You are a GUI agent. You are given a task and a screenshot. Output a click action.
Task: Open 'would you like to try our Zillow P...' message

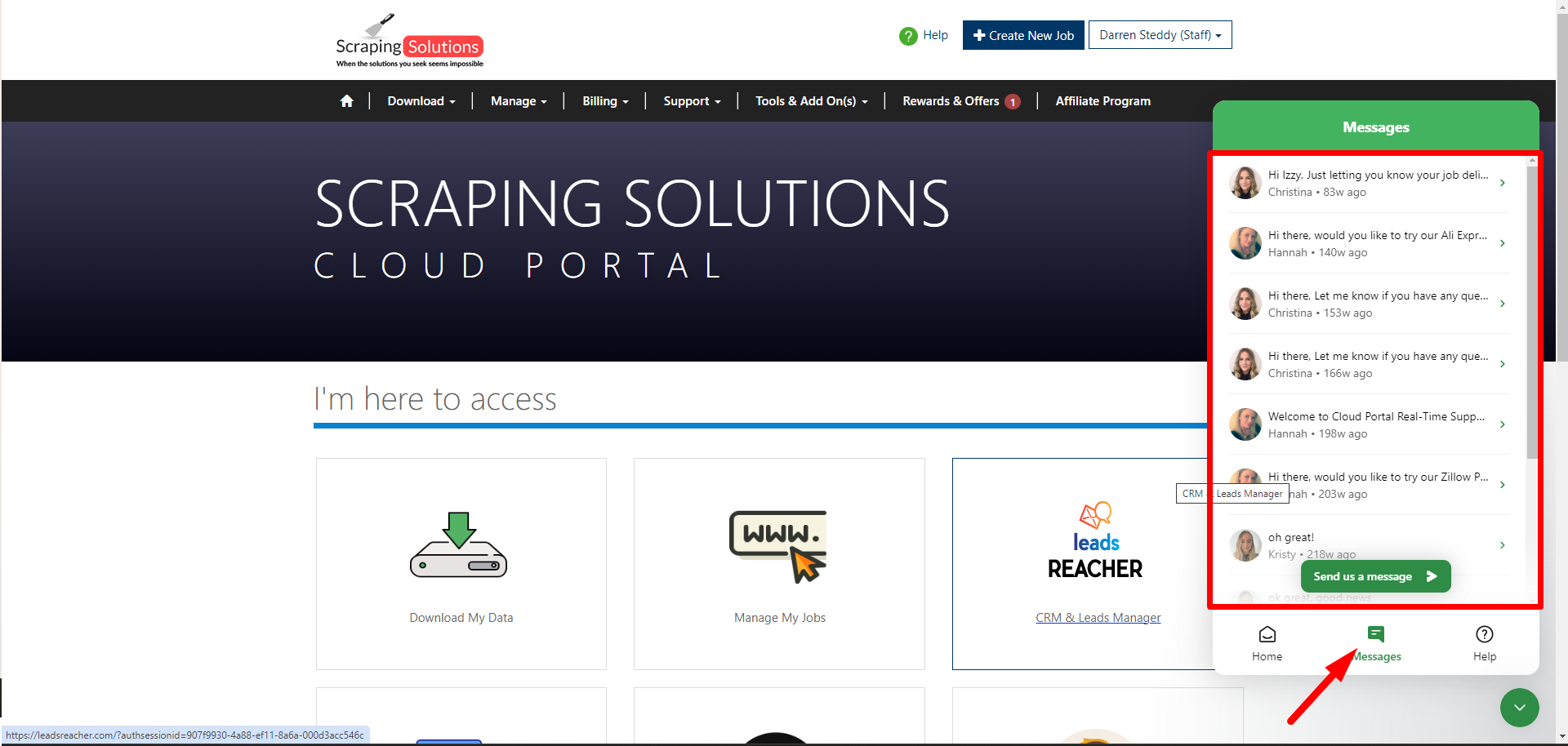point(1378,477)
